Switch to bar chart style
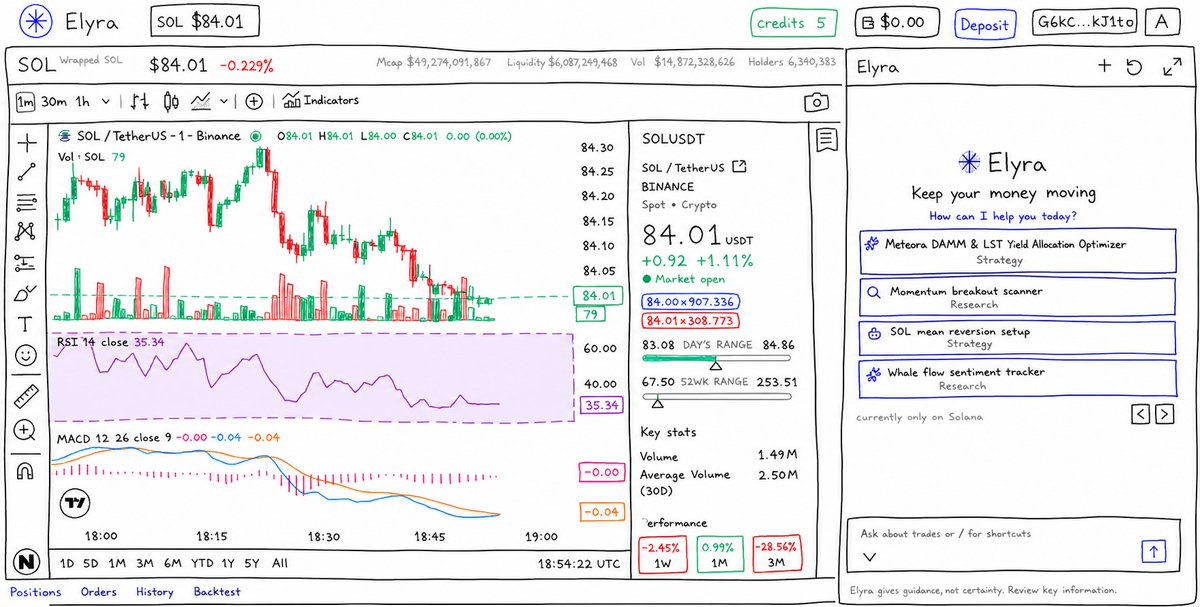Viewport: 1200px width, 607px height. (141, 101)
